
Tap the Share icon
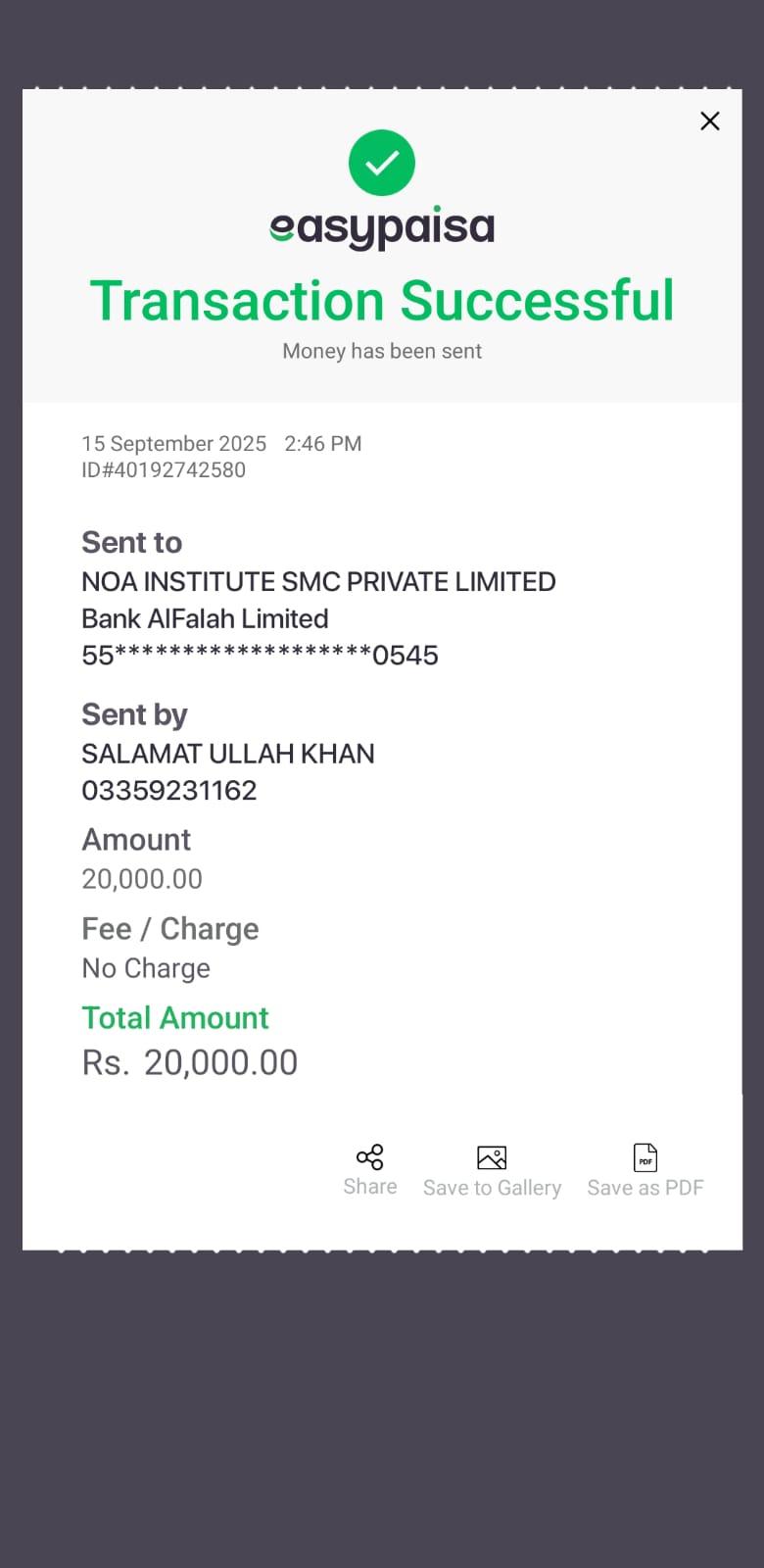click(370, 1157)
